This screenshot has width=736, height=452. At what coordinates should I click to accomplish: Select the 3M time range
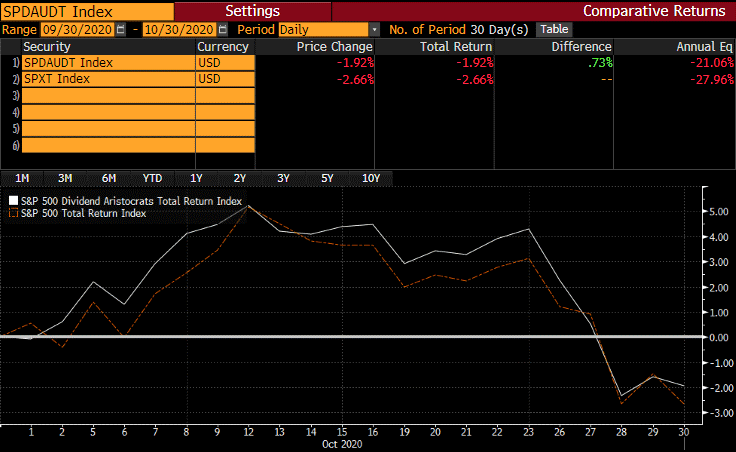[x=65, y=178]
